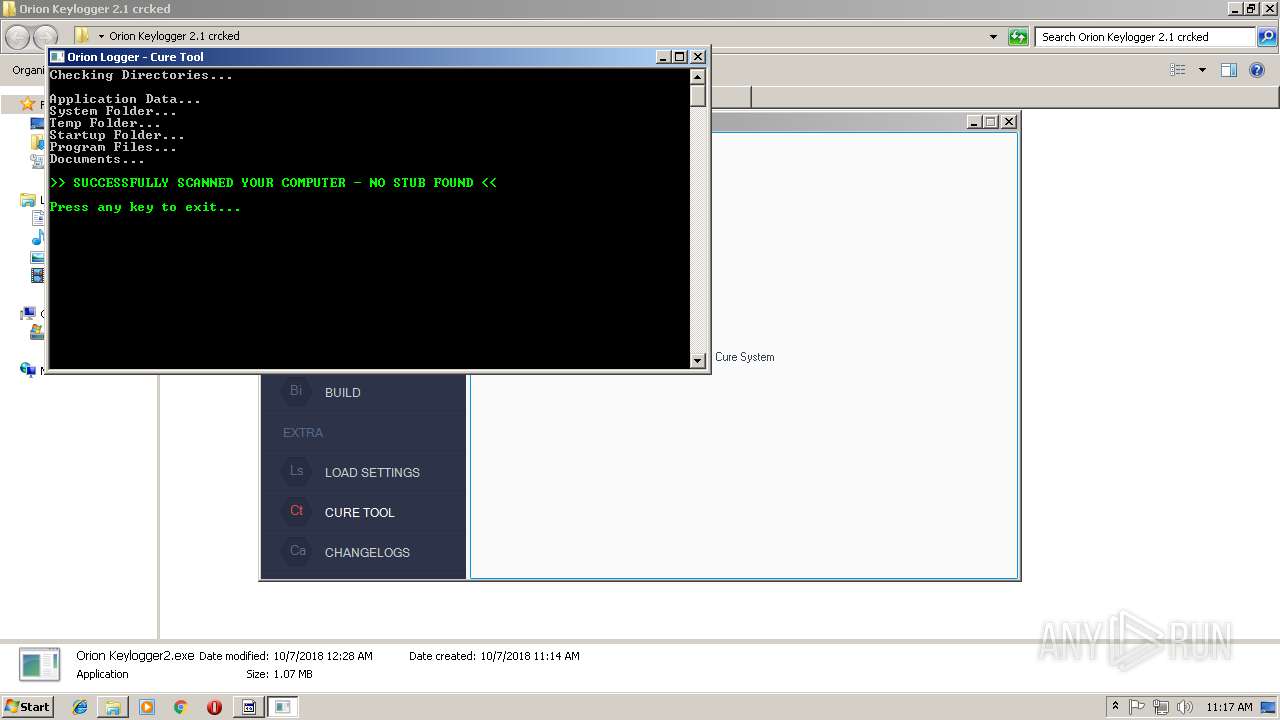The height and width of the screenshot is (720, 1280).
Task: Click the Computer icon in the navigation pane
Action: [x=28, y=313]
